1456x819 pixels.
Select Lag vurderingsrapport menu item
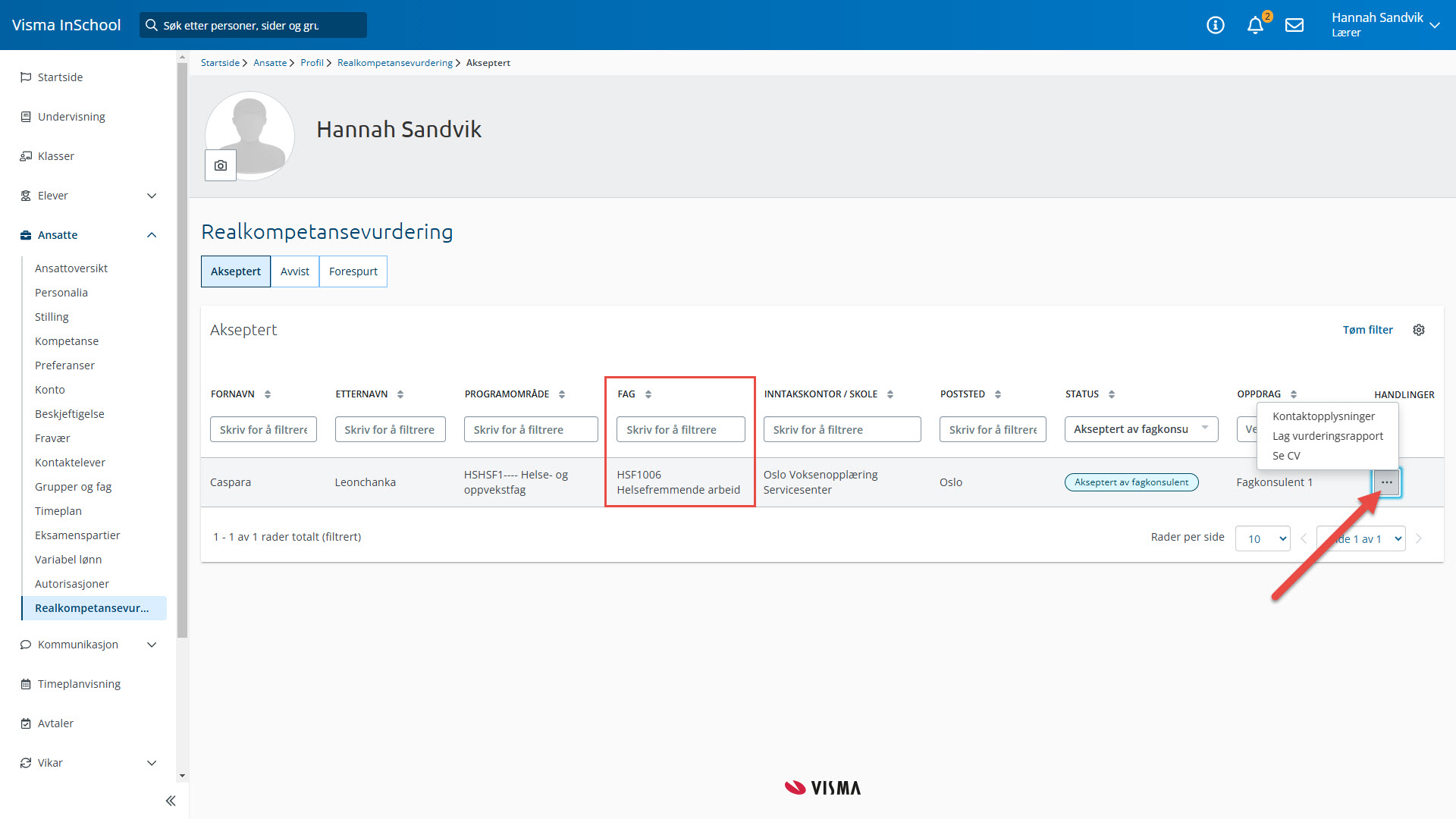1327,436
